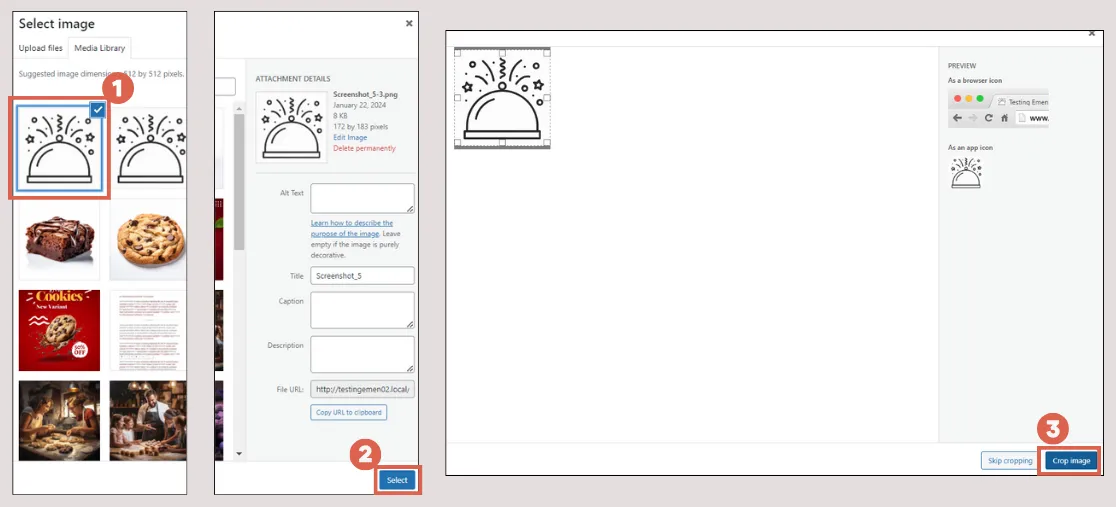The height and width of the screenshot is (507, 1116).
Task: Uncheck the selected dome image checkmark
Action: coord(97,109)
